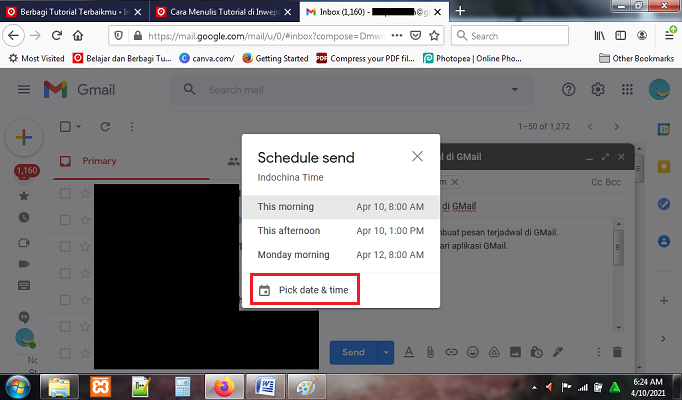Tick the first email row checkbox
The height and width of the screenshot is (400, 682).
[x=65, y=193]
